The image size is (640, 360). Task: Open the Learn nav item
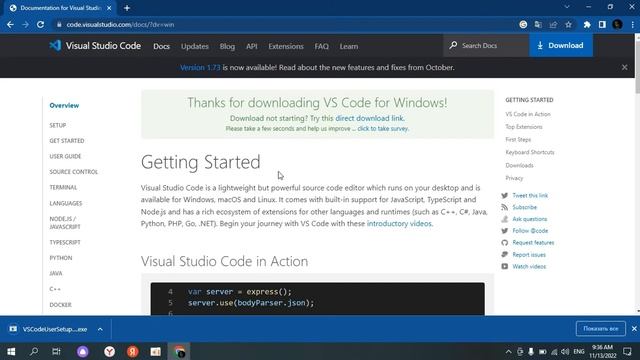pos(349,46)
